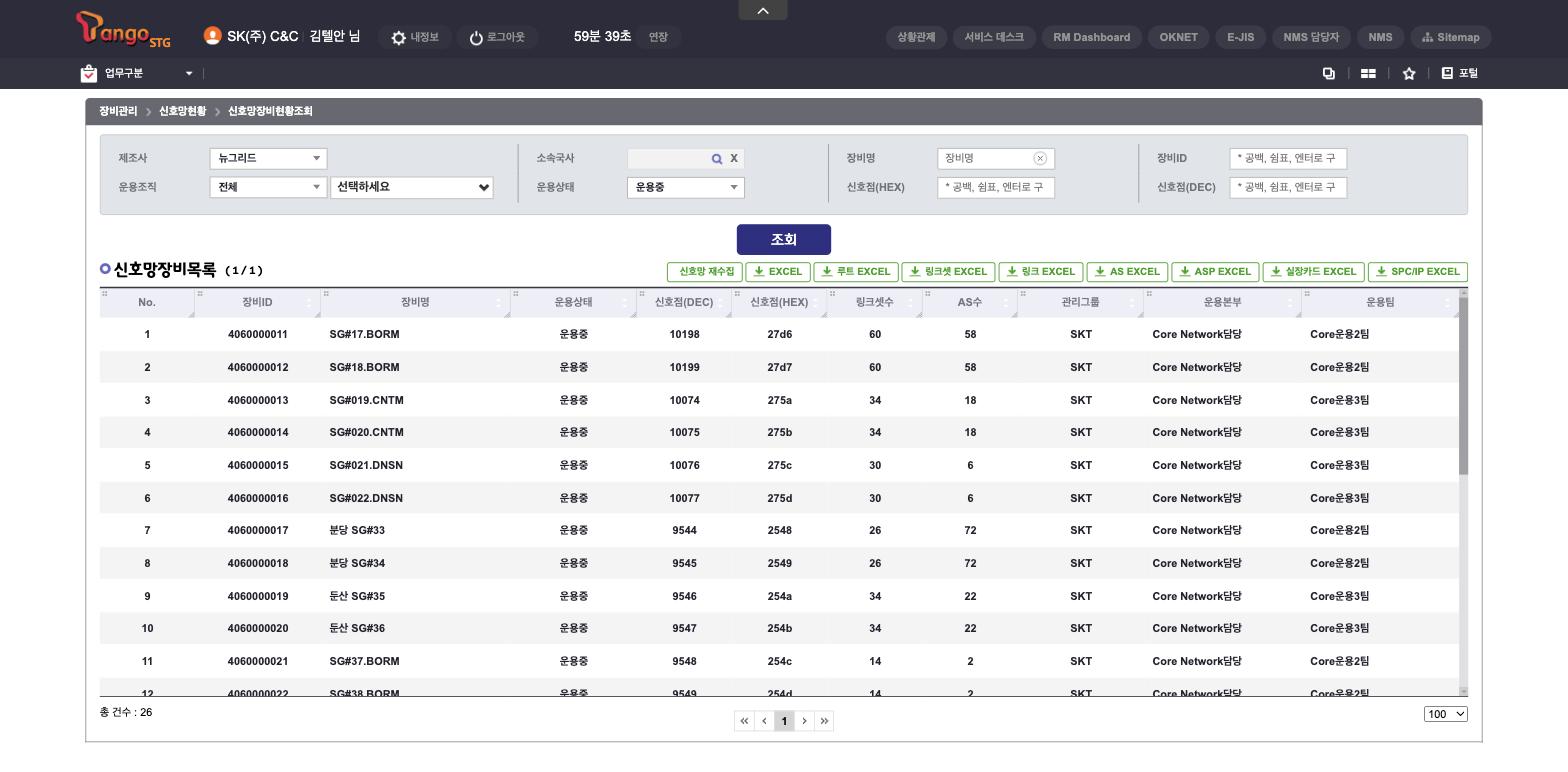Go to the last page with the double arrow
The image size is (1568, 772).
824,721
